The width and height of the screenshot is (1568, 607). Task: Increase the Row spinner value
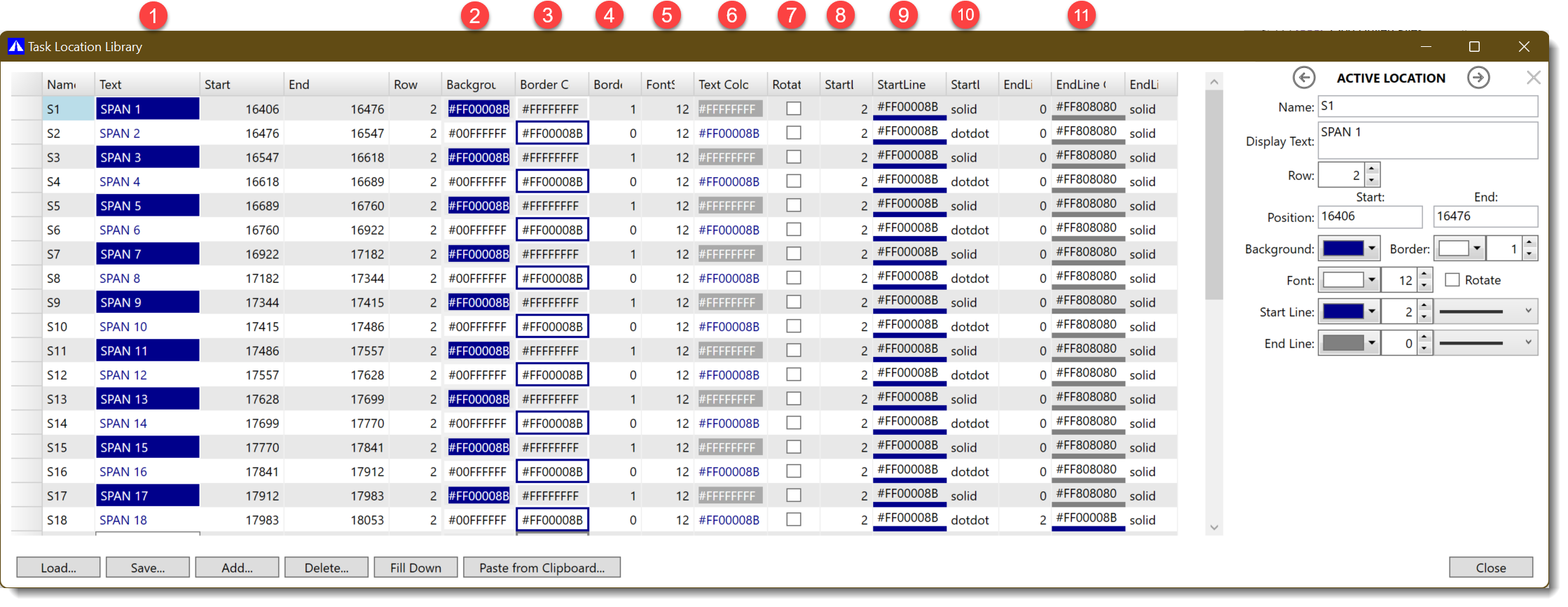(x=1373, y=169)
